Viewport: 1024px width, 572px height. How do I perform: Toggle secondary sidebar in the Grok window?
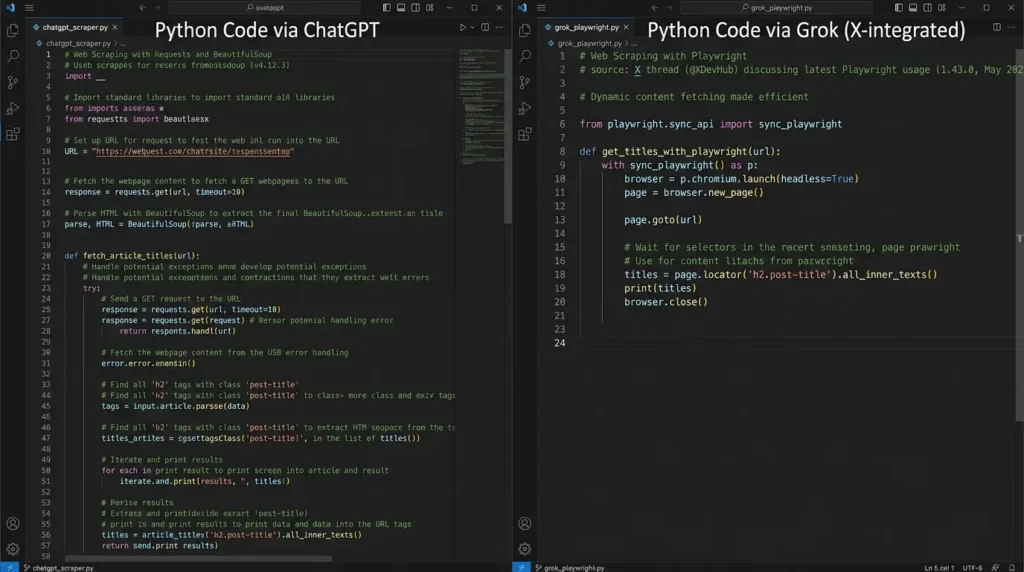click(x=927, y=8)
